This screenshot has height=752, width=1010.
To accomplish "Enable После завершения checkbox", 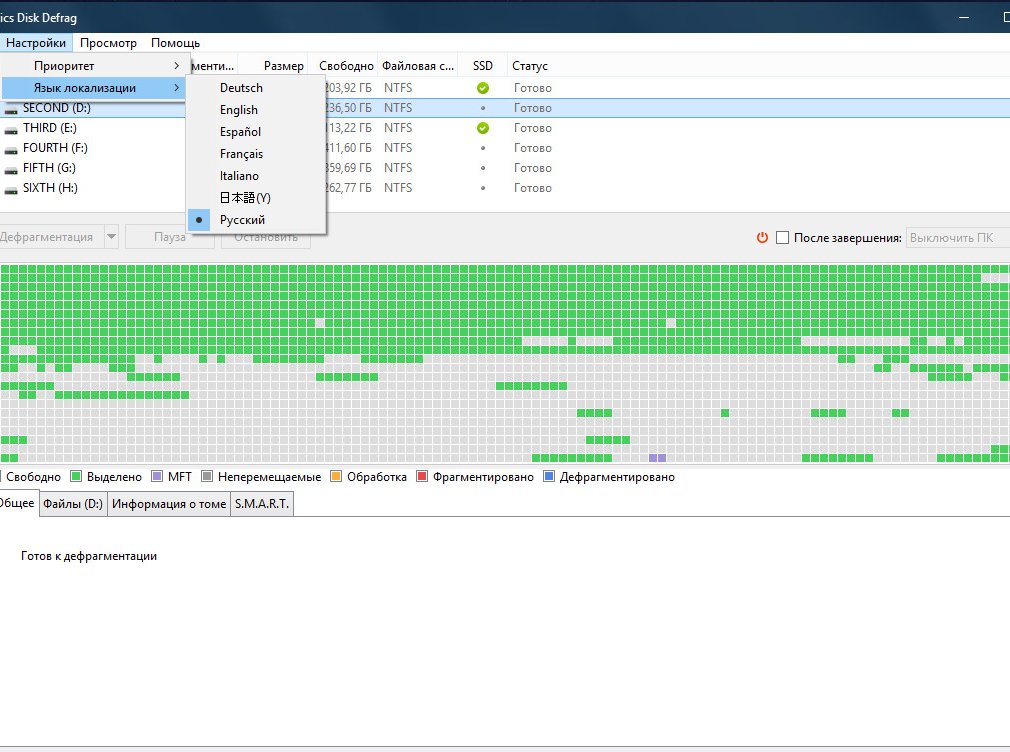I will click(783, 238).
